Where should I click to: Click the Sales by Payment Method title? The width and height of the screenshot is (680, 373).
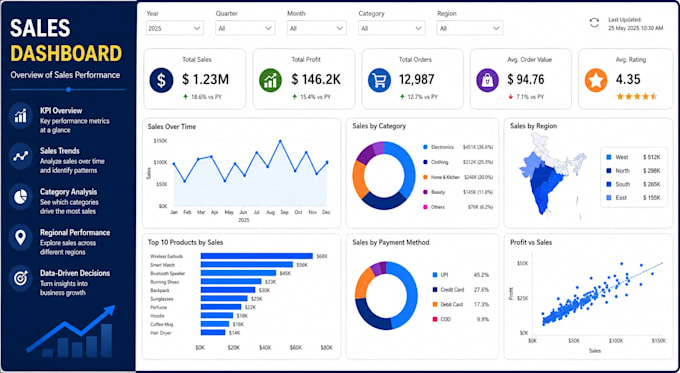[391, 242]
